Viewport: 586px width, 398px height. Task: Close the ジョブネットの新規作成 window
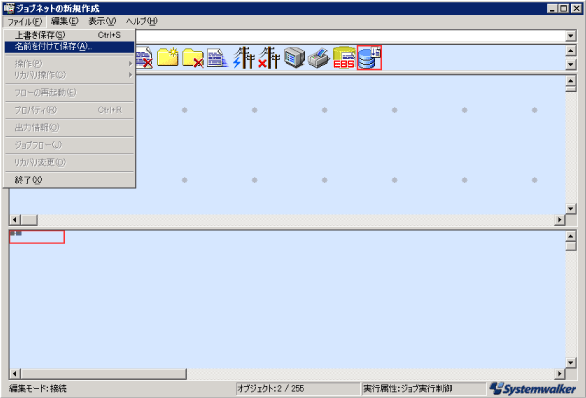pyautogui.click(x=577, y=8)
